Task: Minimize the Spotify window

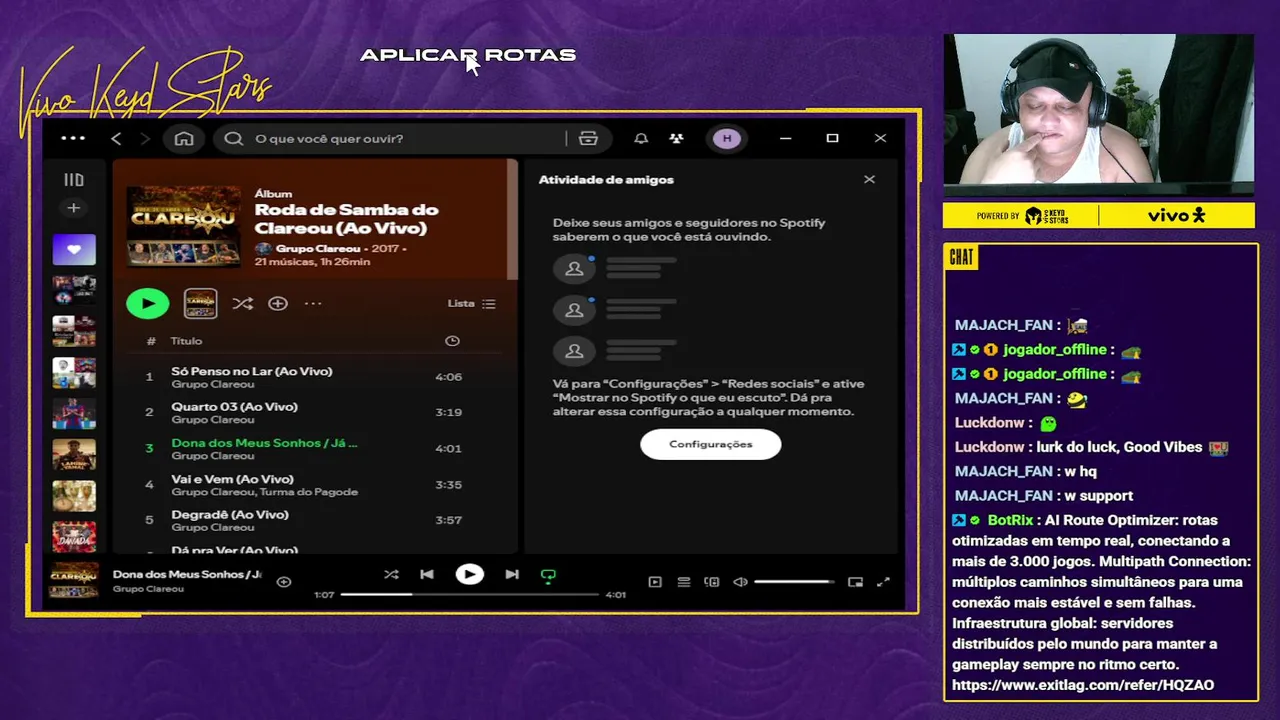Action: [785, 138]
